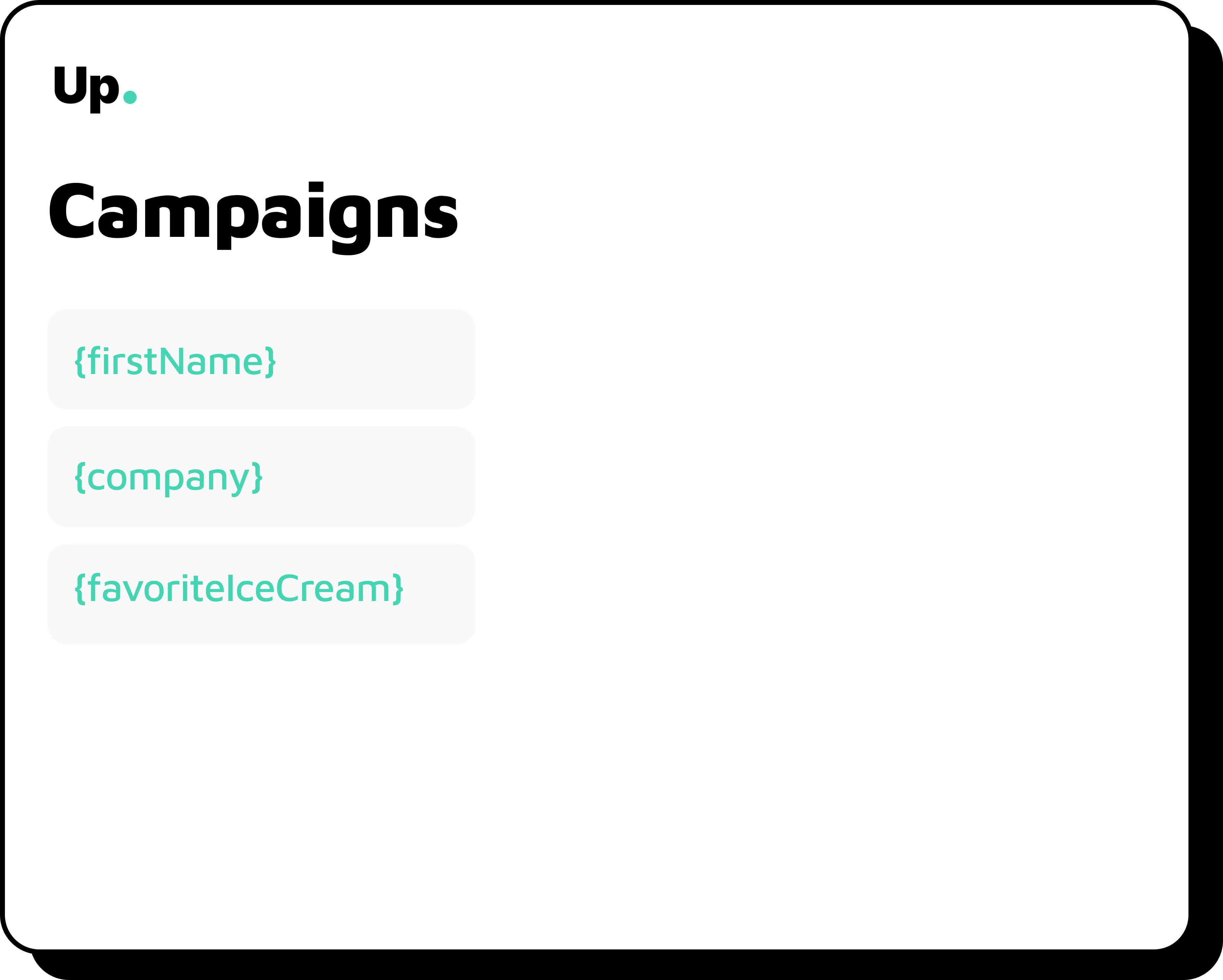1223x980 pixels.
Task: Click empty space inside the company card
Action: (x=369, y=477)
